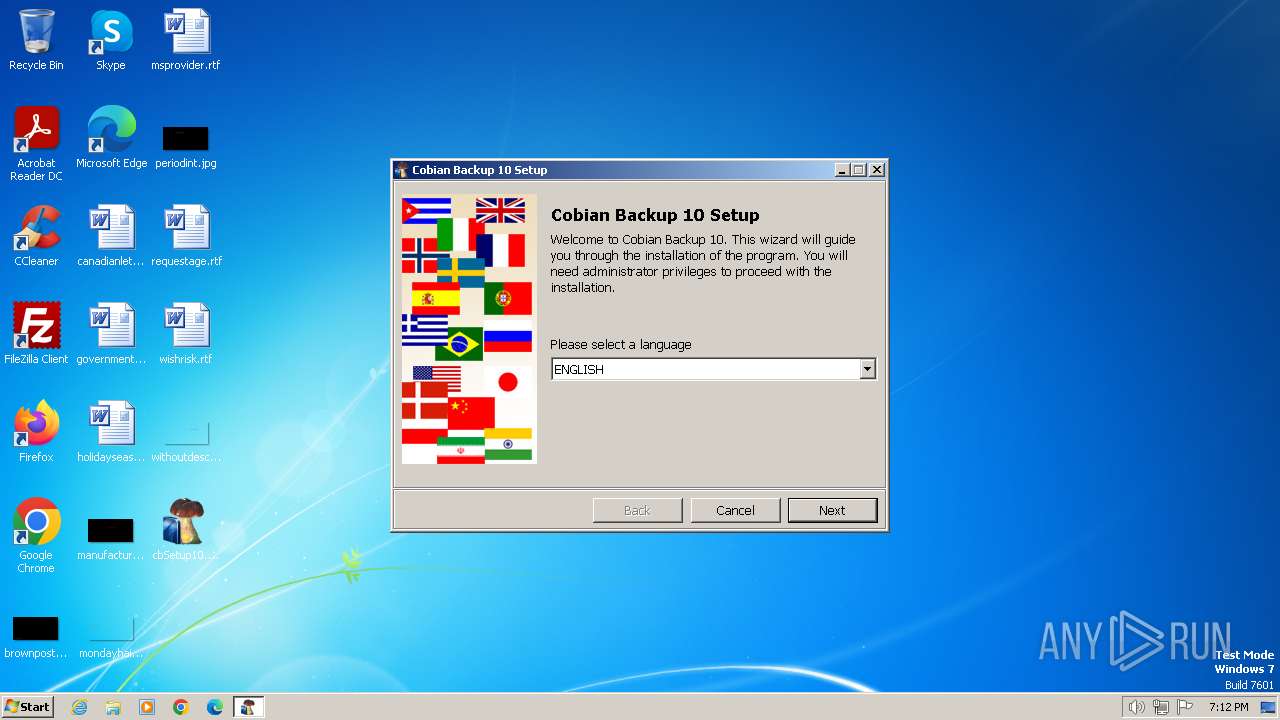Select the CCleaner desktop shortcut
Viewport: 1280px width, 720px height.
pyautogui.click(x=36, y=237)
